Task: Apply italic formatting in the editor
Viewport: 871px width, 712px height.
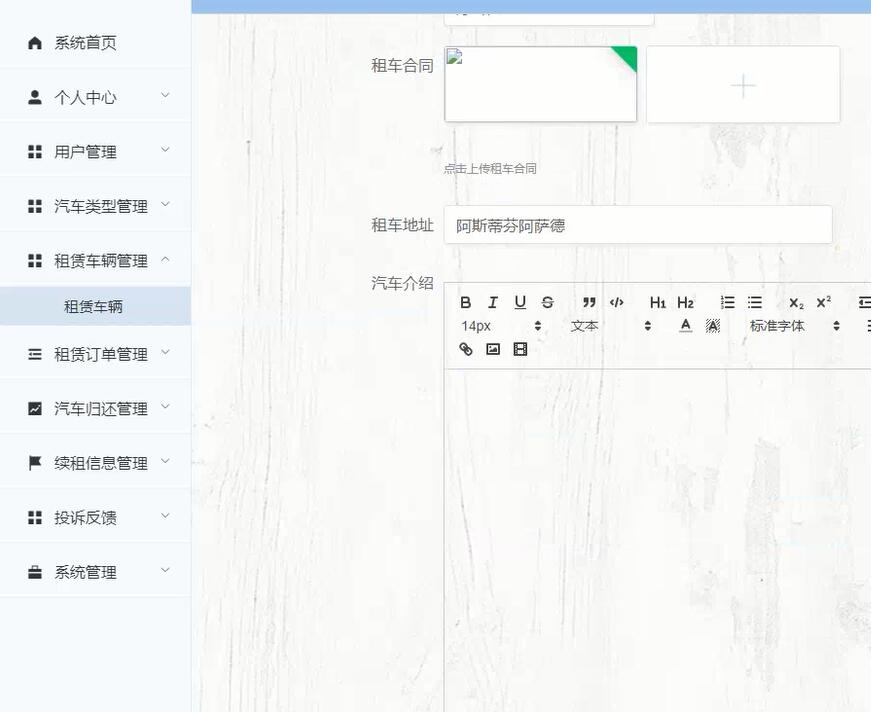Action: coord(492,302)
